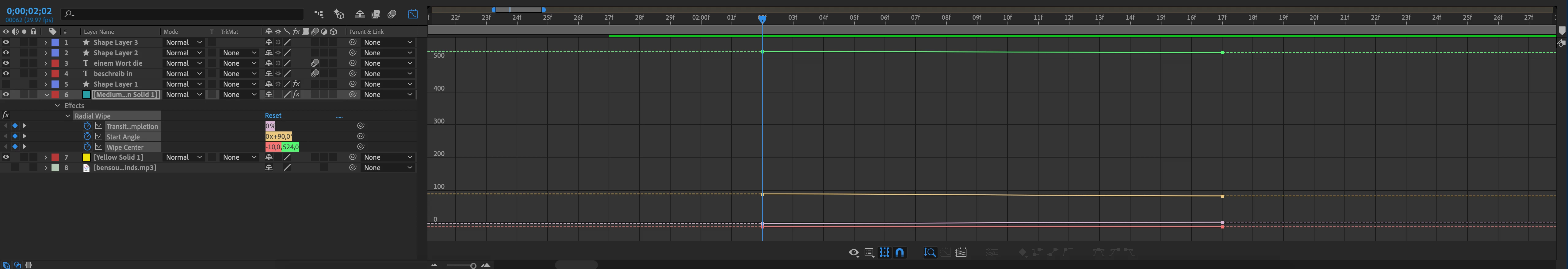
Task: Click the current timecode 0;00;02;02
Action: coord(29,11)
